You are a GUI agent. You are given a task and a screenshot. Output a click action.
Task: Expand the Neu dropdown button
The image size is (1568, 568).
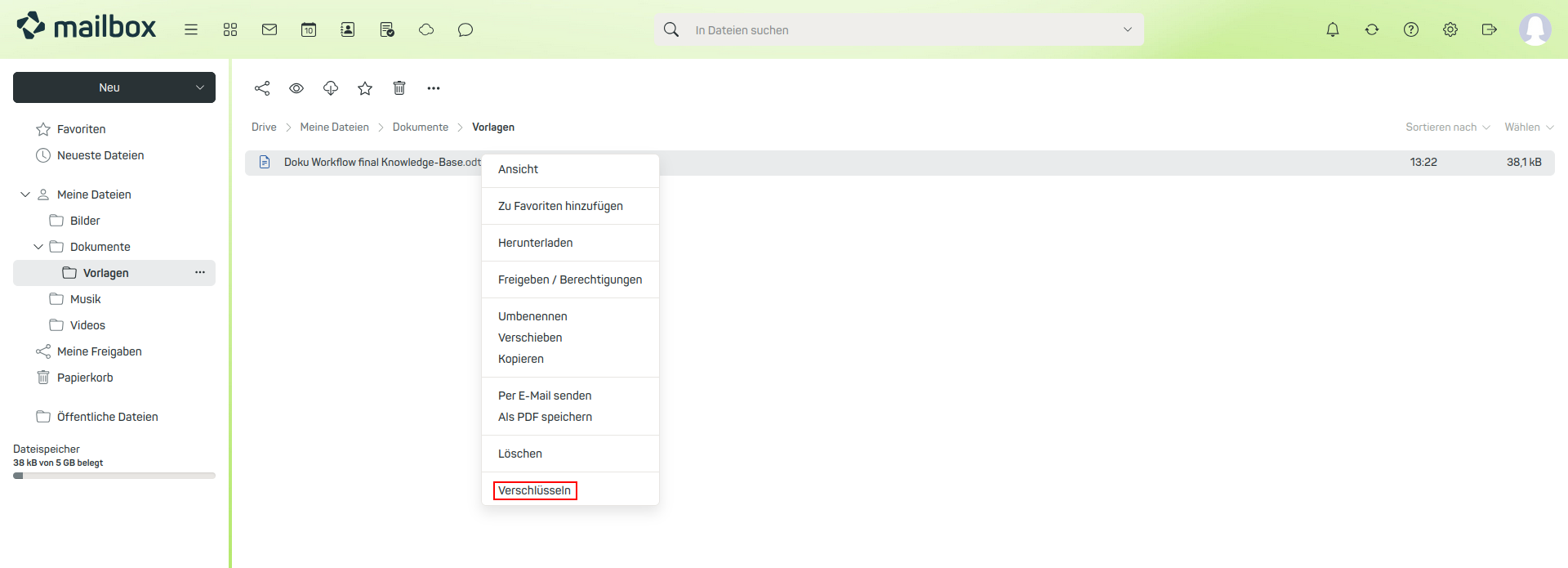114,87
